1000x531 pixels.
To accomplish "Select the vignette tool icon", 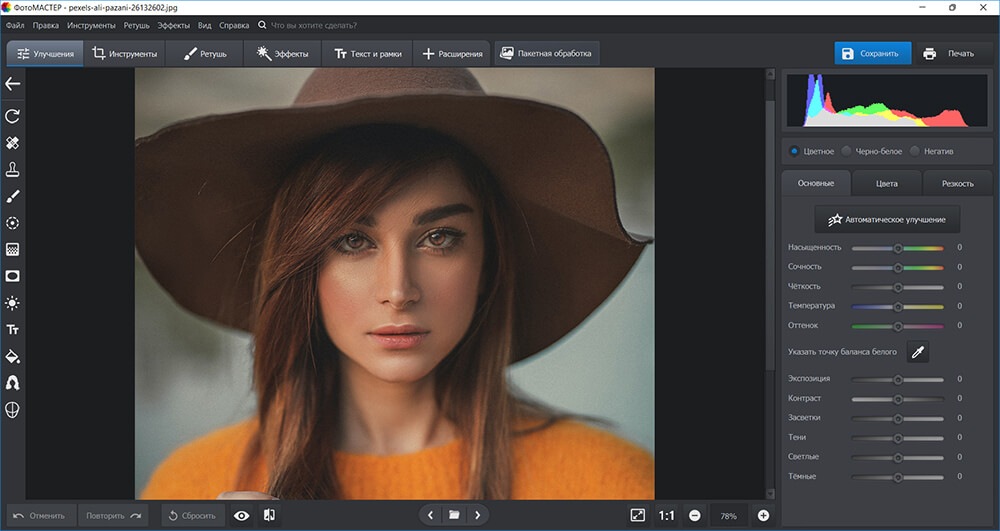I will (12, 276).
